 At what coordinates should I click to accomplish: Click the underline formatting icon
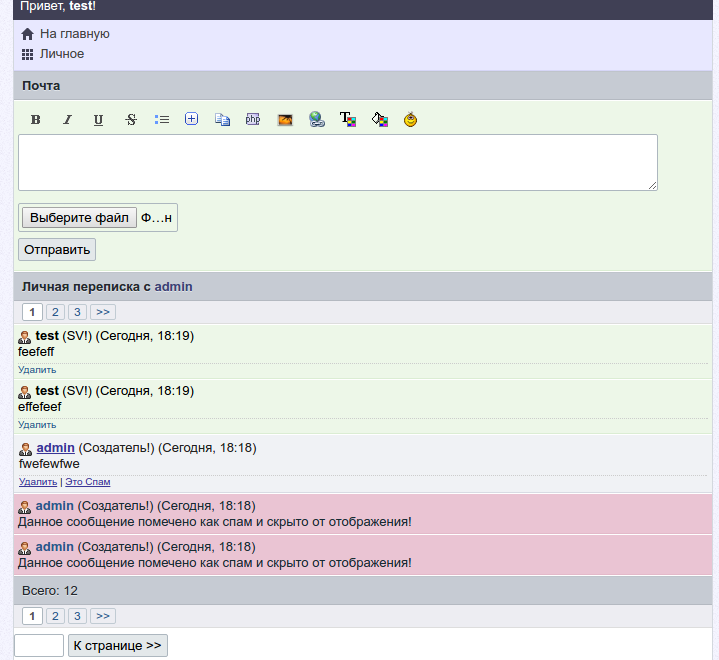98,120
